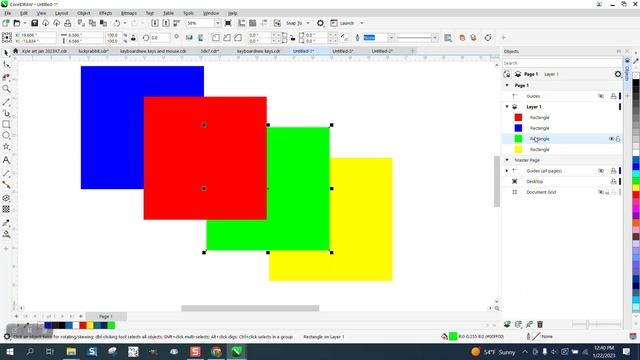The width and height of the screenshot is (640, 360).
Task: Expand the Guides (all pages) node
Action: click(x=507, y=171)
